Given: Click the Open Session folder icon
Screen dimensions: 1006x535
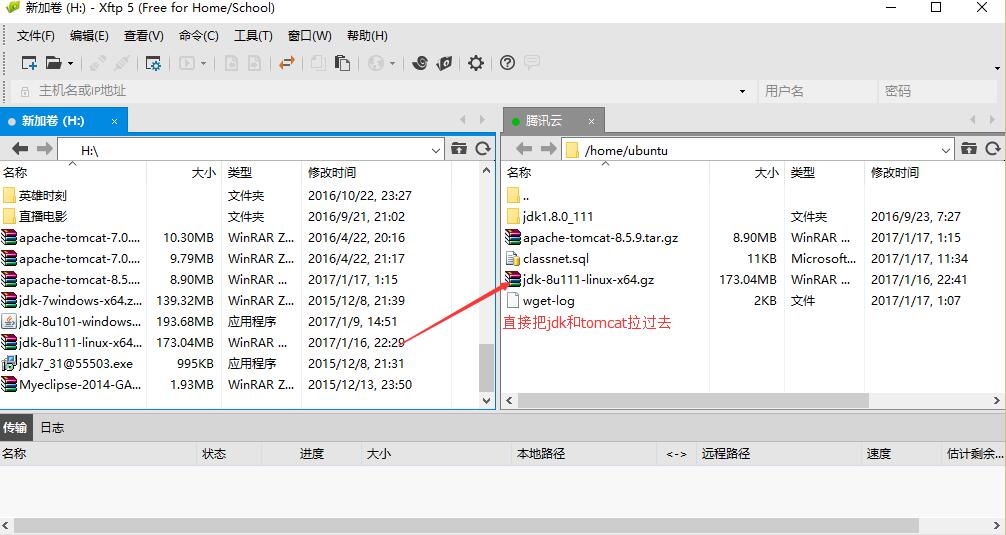Looking at the screenshot, I should click(54, 63).
